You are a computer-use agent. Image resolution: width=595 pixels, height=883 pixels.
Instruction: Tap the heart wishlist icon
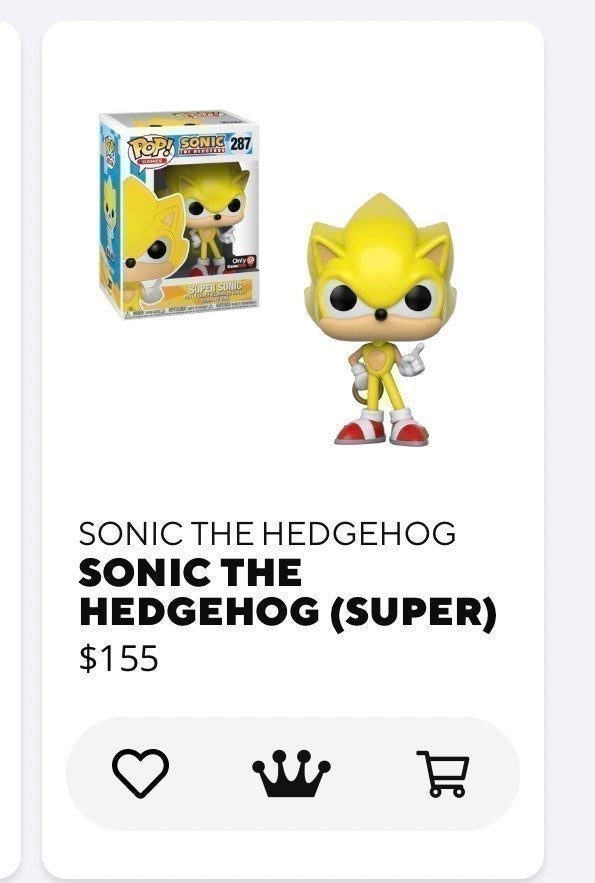tap(140, 773)
